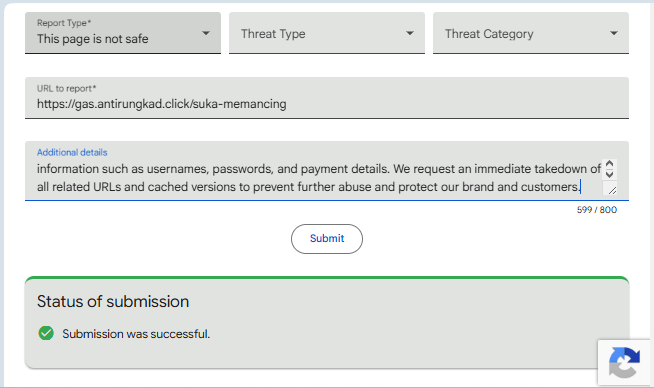Open the Report Type dropdown
The image size is (654, 388).
tap(123, 33)
